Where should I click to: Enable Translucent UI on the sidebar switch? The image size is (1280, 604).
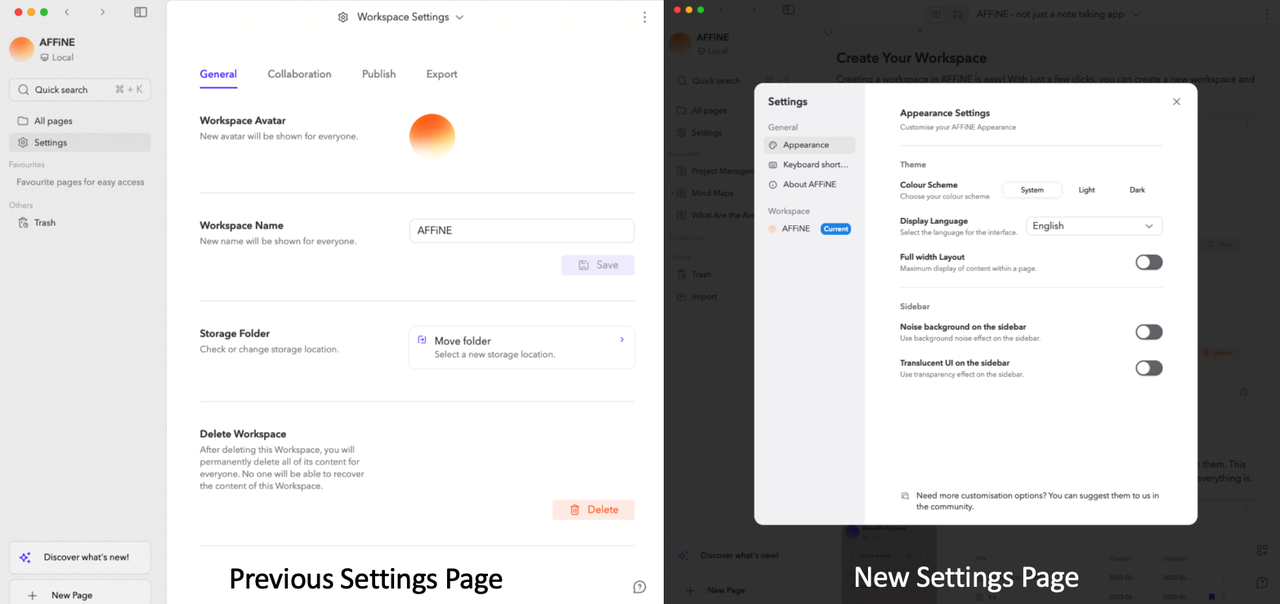1149,368
